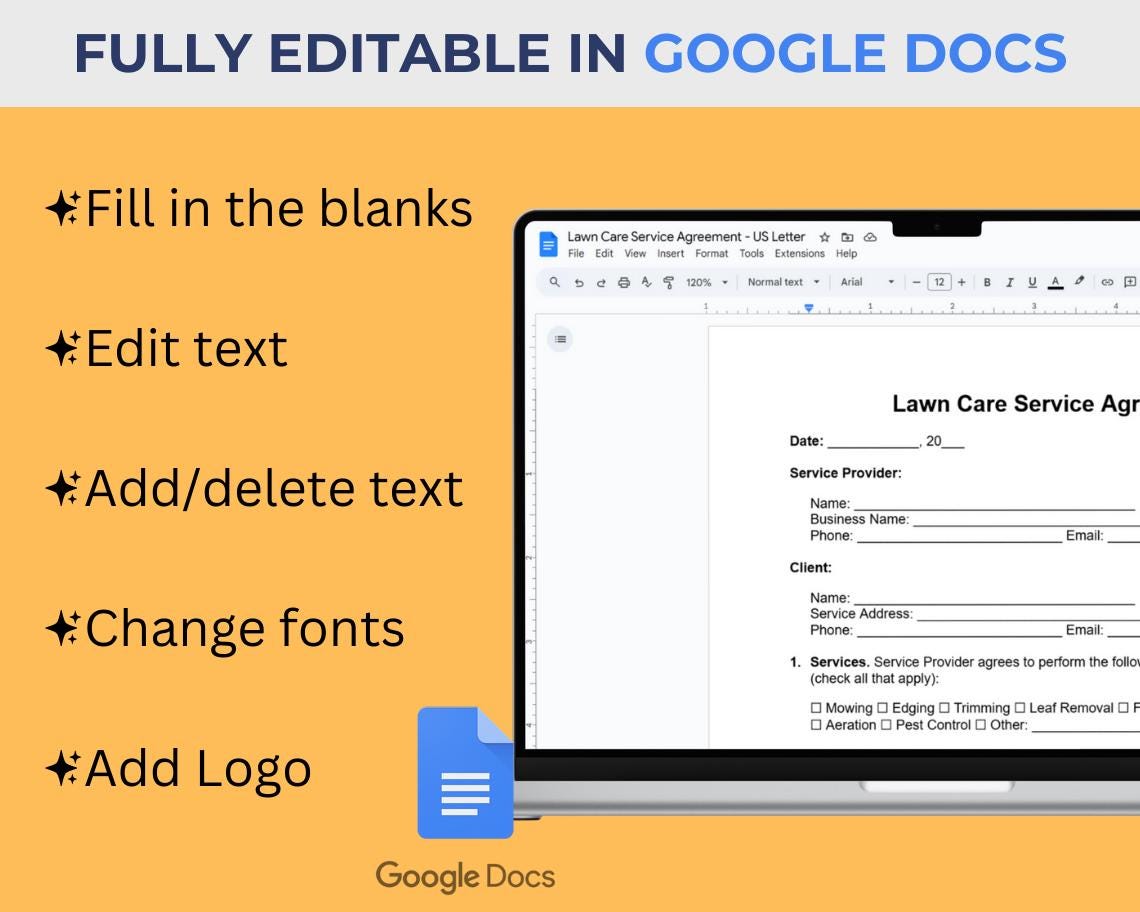Image resolution: width=1140 pixels, height=912 pixels.
Task: Show the document outline panel
Action: [560, 339]
